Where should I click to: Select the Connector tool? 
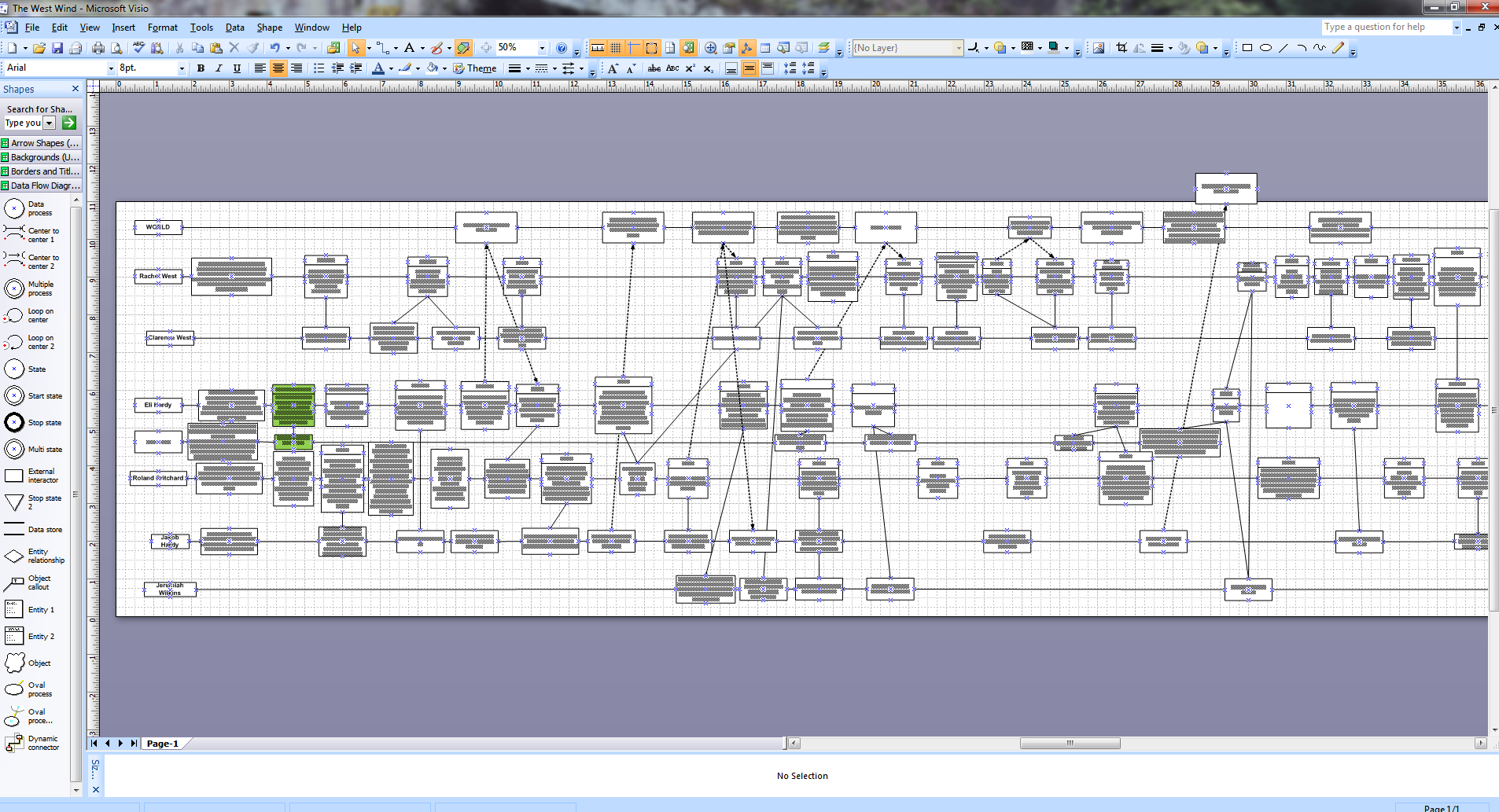pos(382,48)
